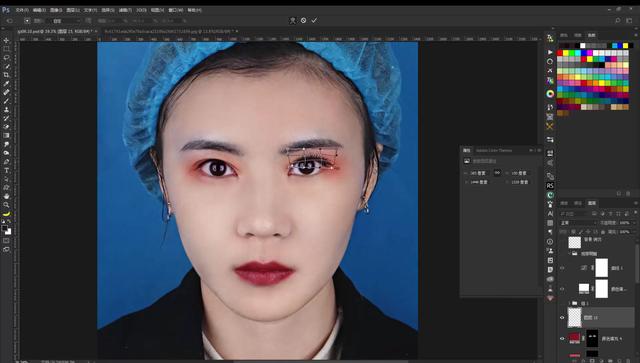Hide the 颜色填充 4 layer
This screenshot has width=640, height=363.
(x=562, y=339)
